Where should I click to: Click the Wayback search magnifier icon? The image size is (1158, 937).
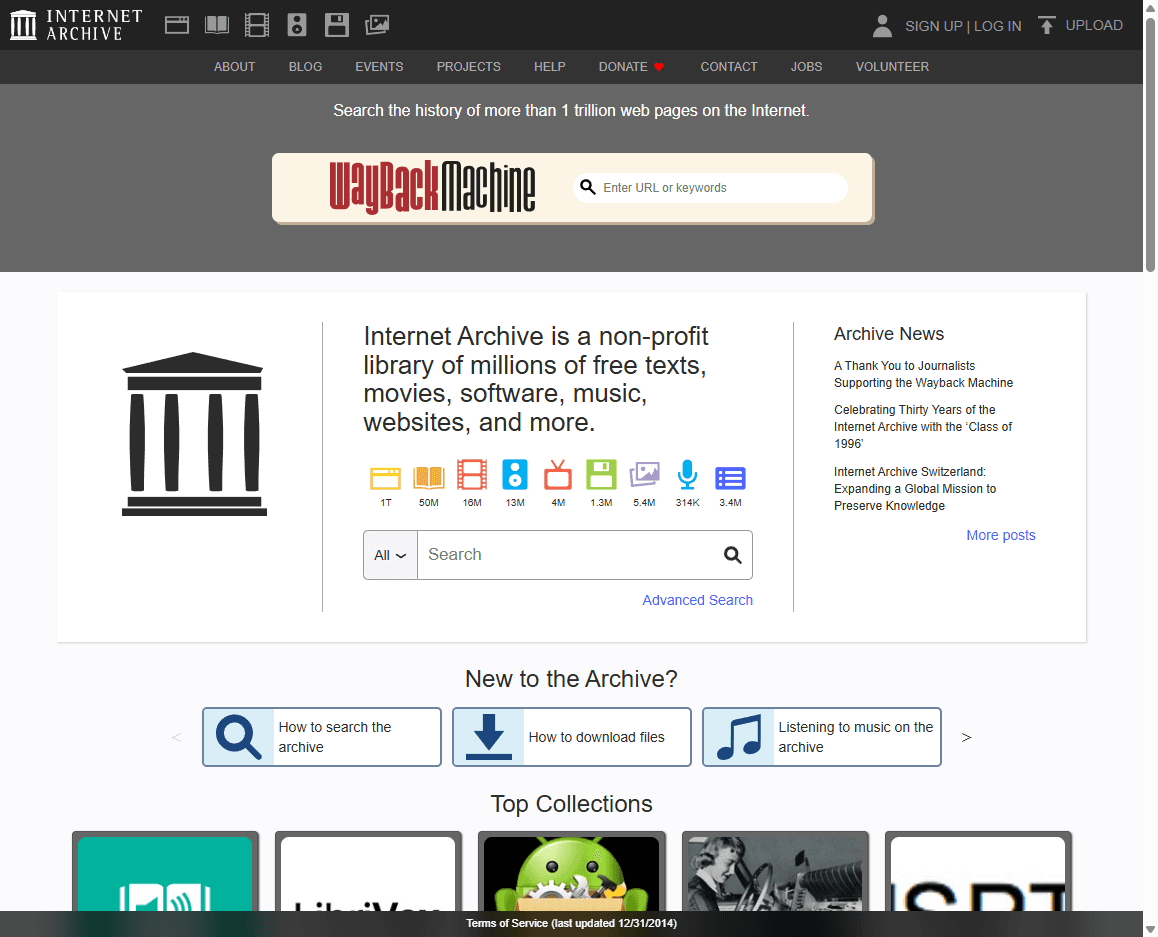coord(588,188)
